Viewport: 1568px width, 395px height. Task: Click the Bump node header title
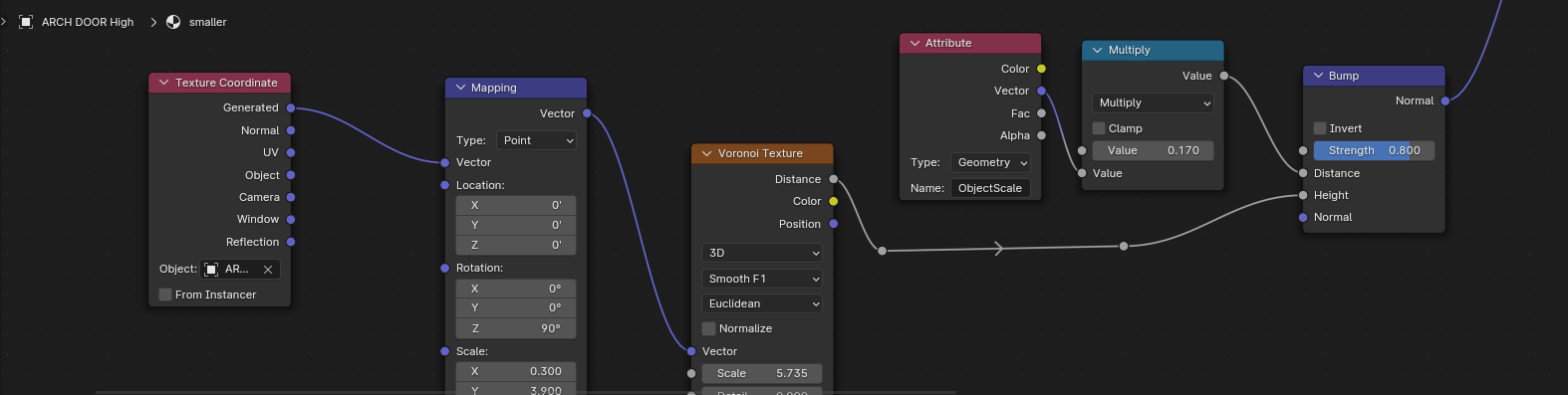1344,76
